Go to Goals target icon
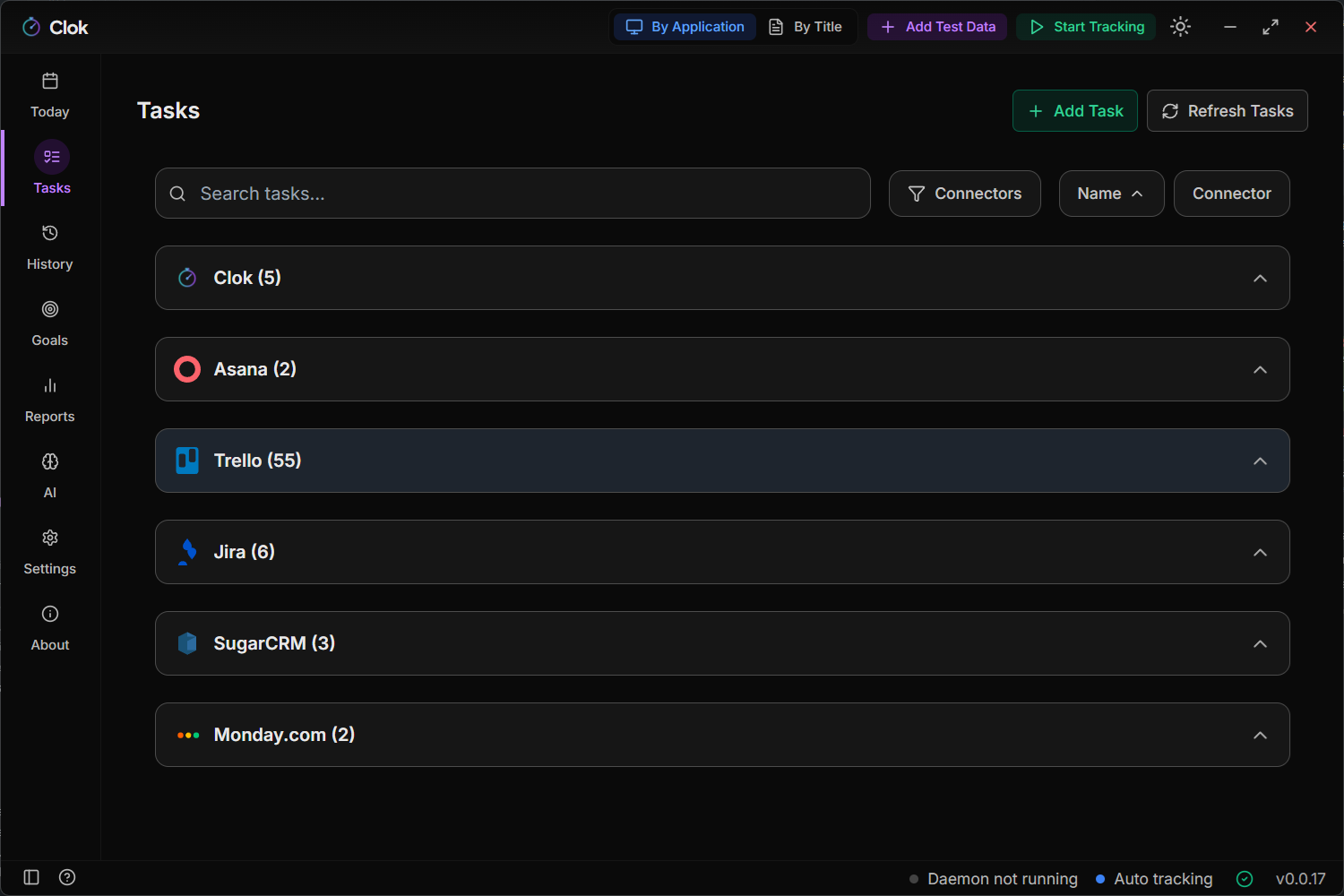 pos(50,309)
